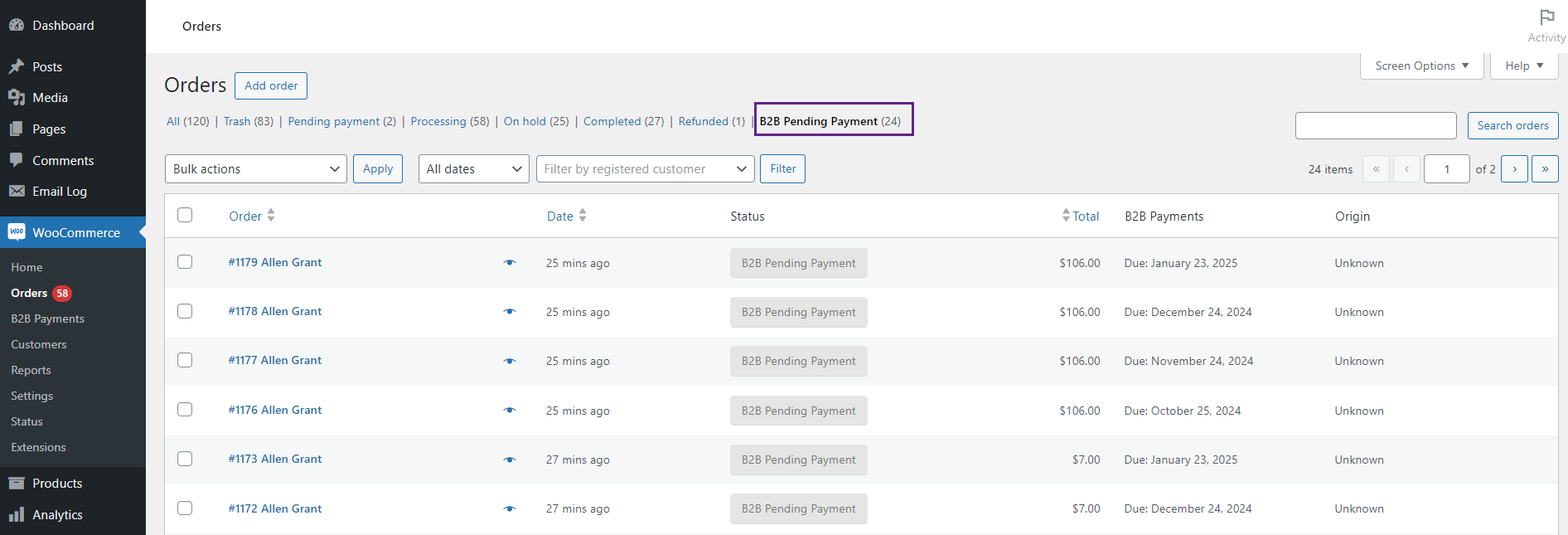Sort by Date column arrows
This screenshot has width=1568, height=535.
click(x=583, y=216)
